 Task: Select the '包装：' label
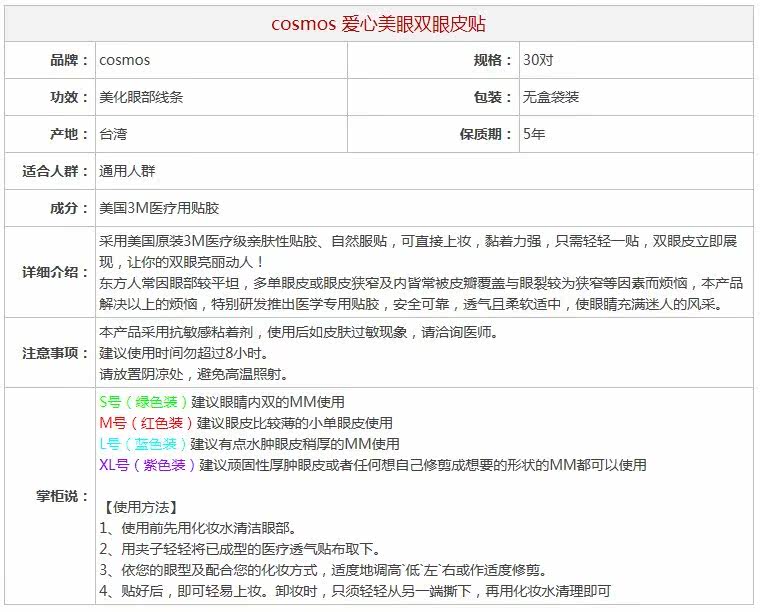[493, 97]
